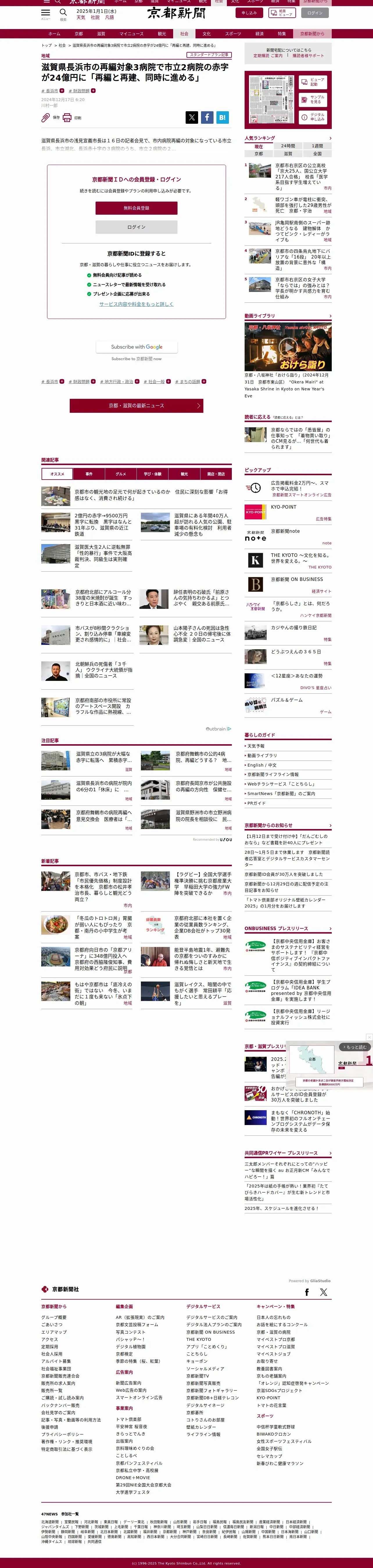Viewport: 373px width, 1568px height.
Task: Play the おけら詣り video
Action: 288,347
